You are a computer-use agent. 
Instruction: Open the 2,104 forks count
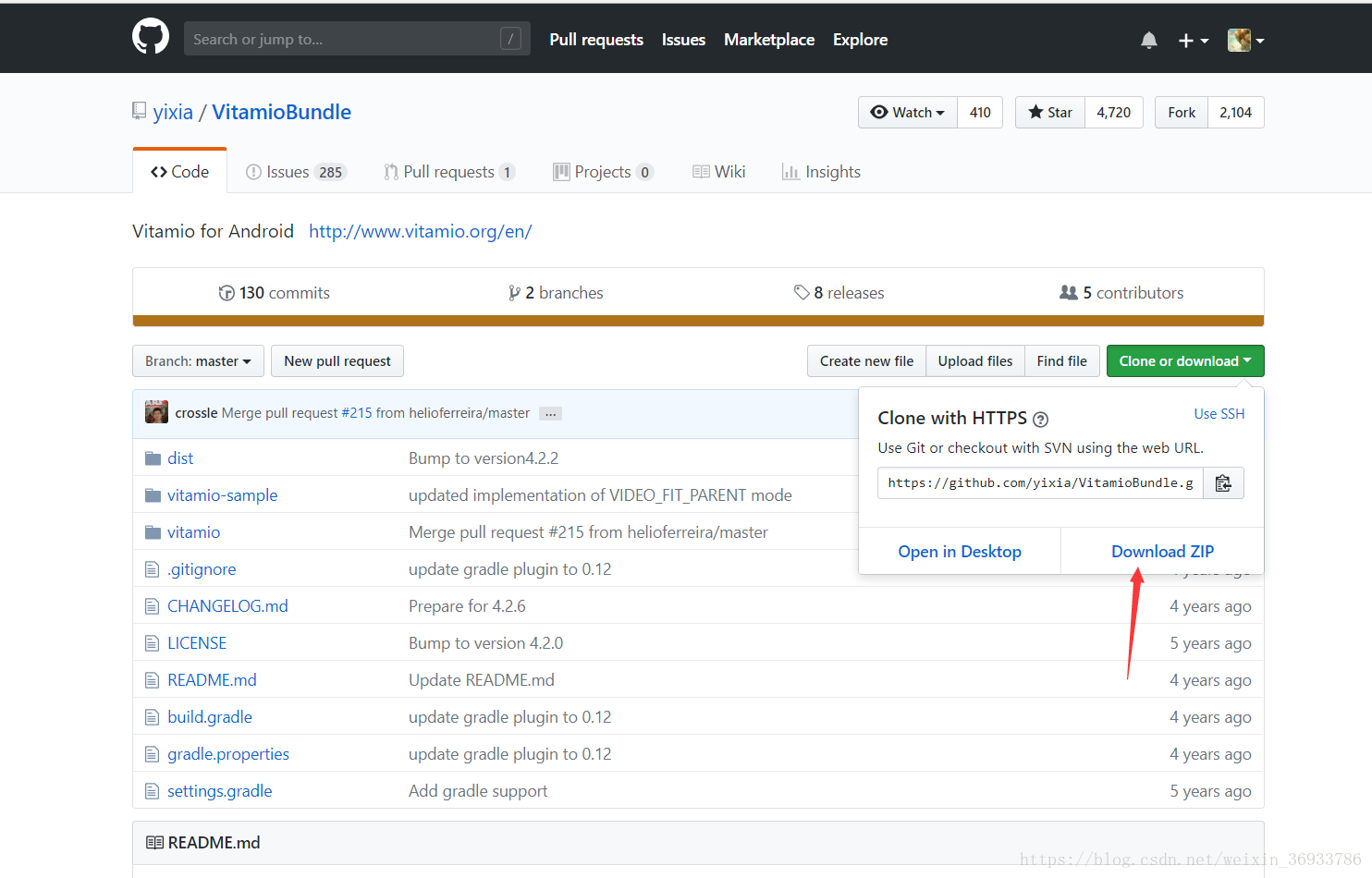click(x=1236, y=113)
